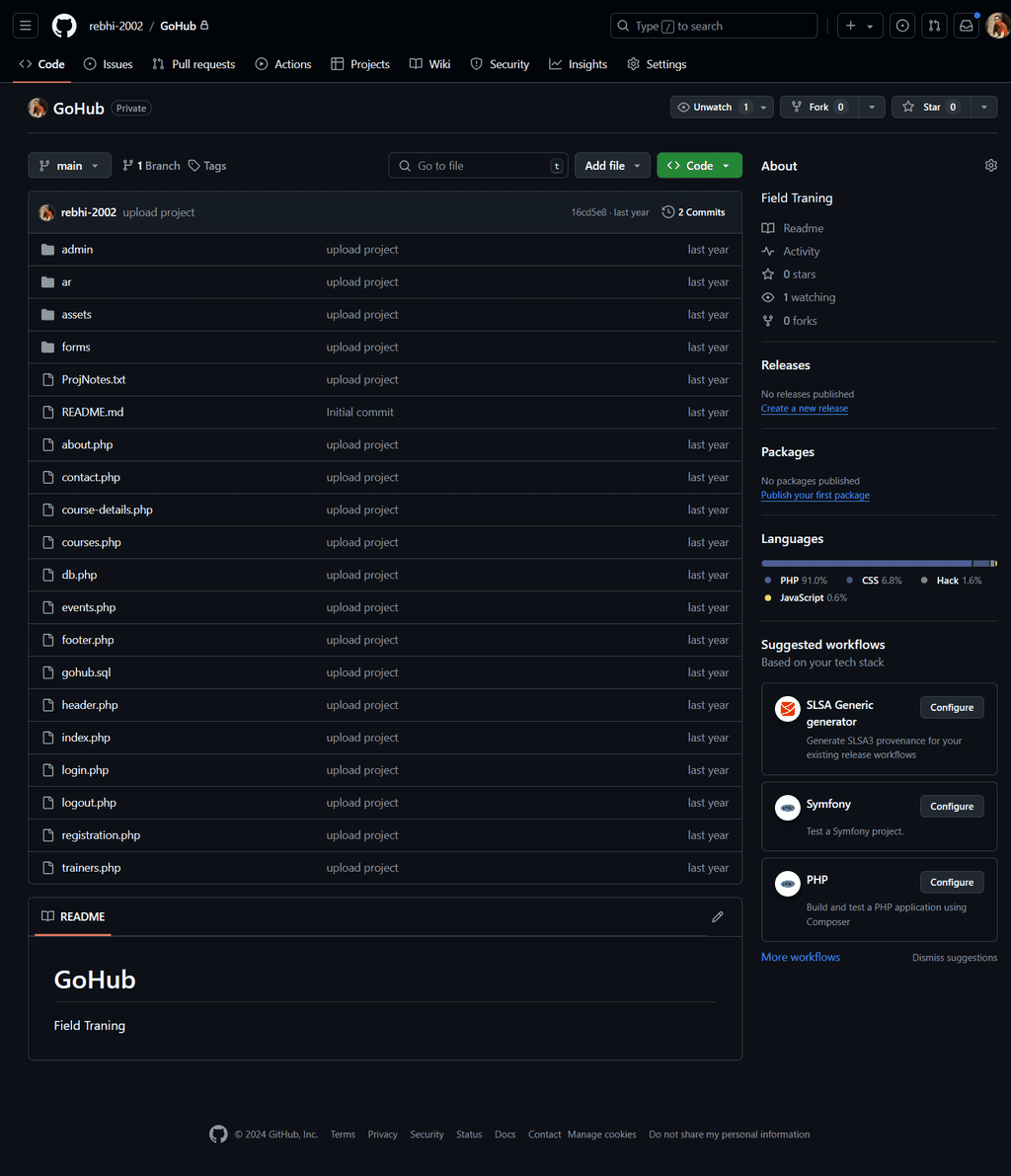The image size is (1011, 1176).
Task: Open the forms folder
Action: [76, 348]
